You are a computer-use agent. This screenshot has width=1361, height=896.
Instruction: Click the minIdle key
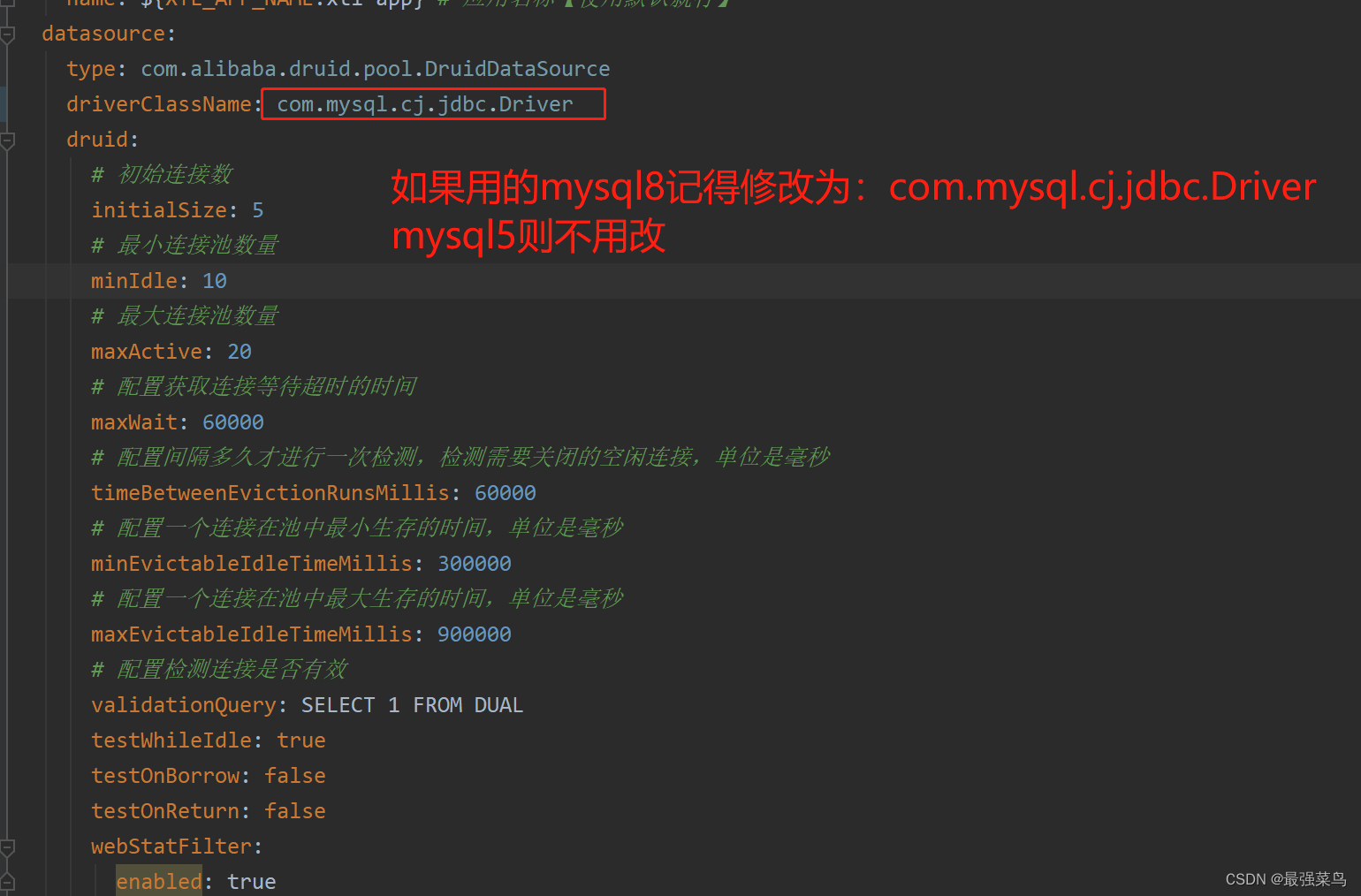coord(134,281)
